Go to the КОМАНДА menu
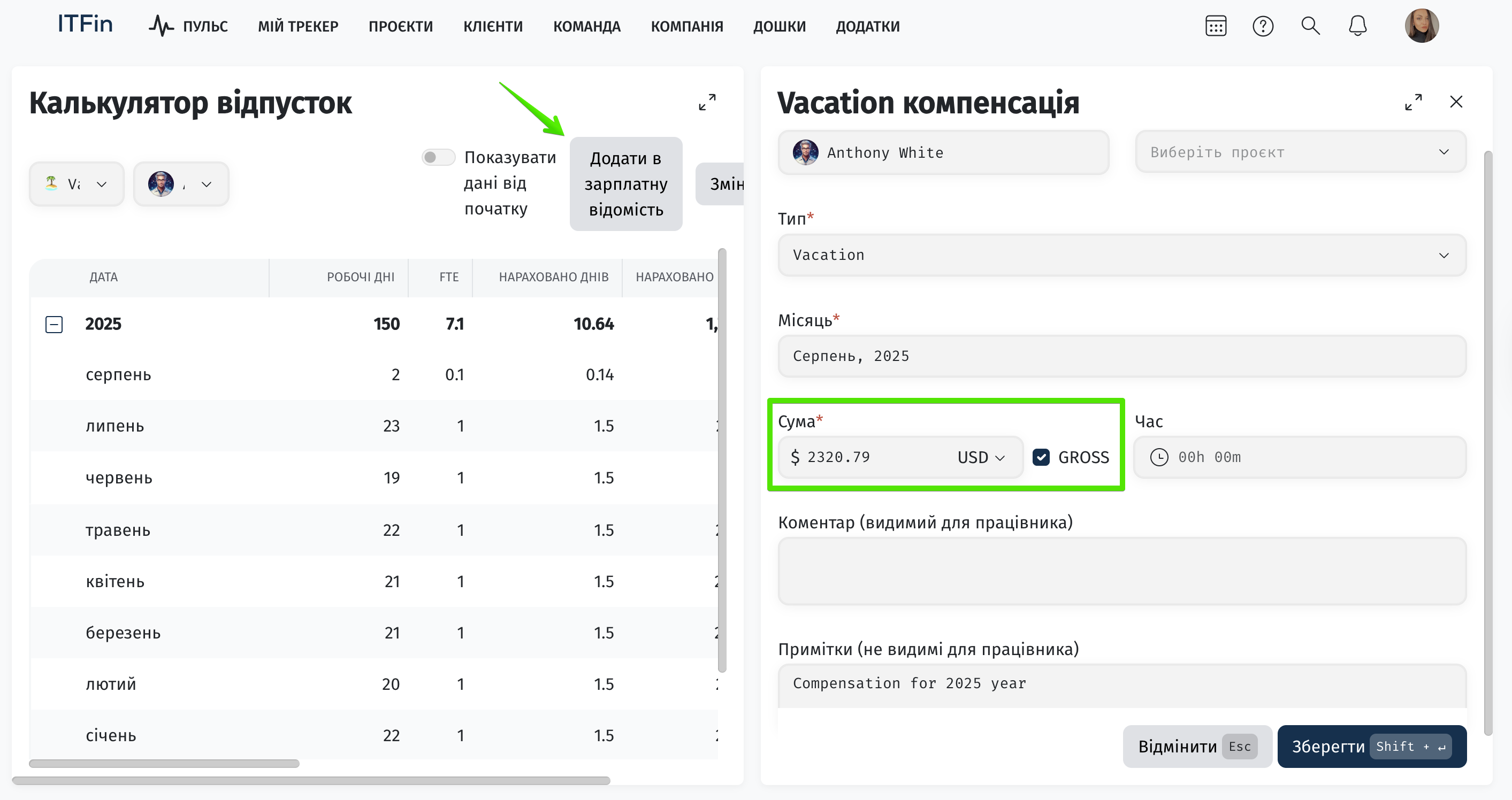 pos(586,26)
